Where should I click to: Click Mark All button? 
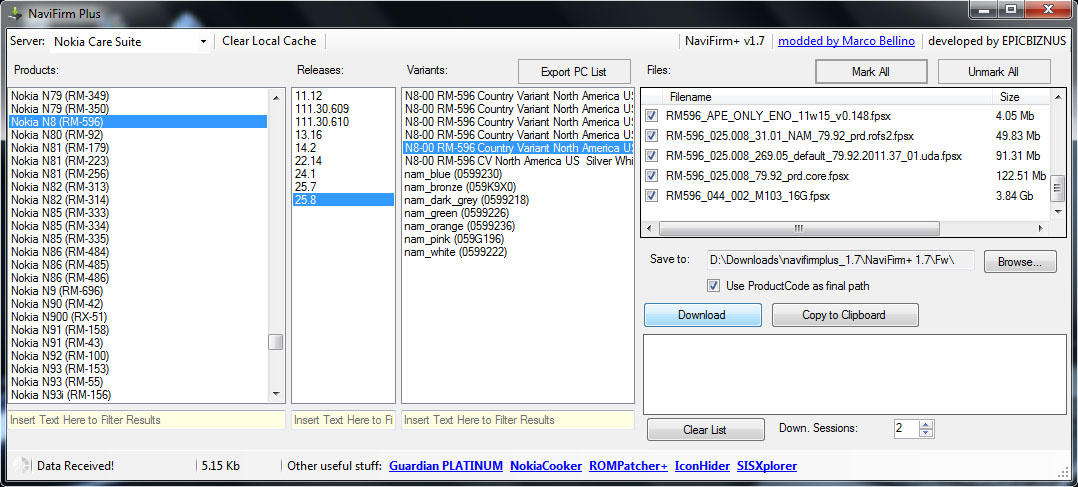coord(871,72)
